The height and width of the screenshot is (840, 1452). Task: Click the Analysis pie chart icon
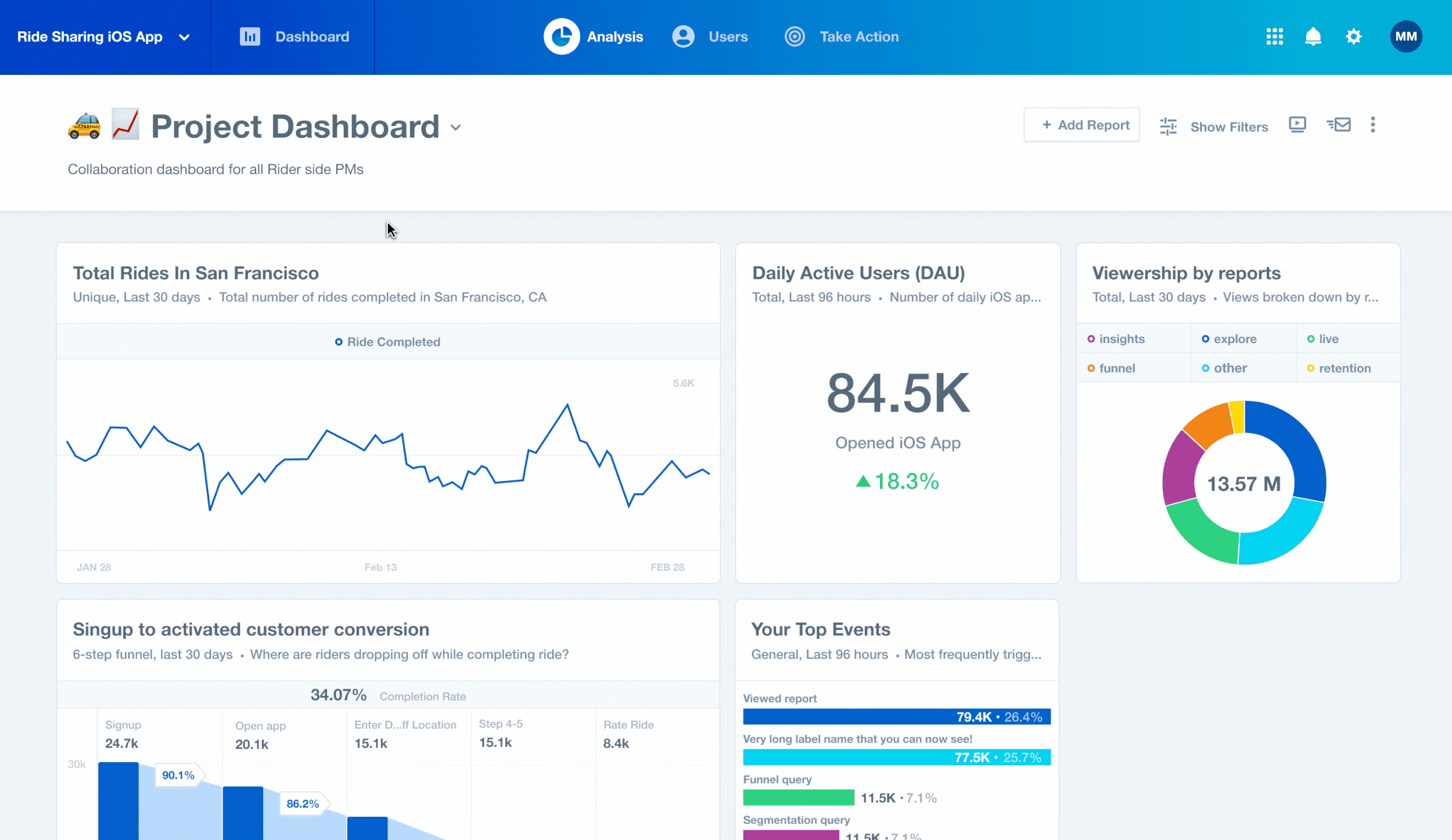tap(562, 37)
